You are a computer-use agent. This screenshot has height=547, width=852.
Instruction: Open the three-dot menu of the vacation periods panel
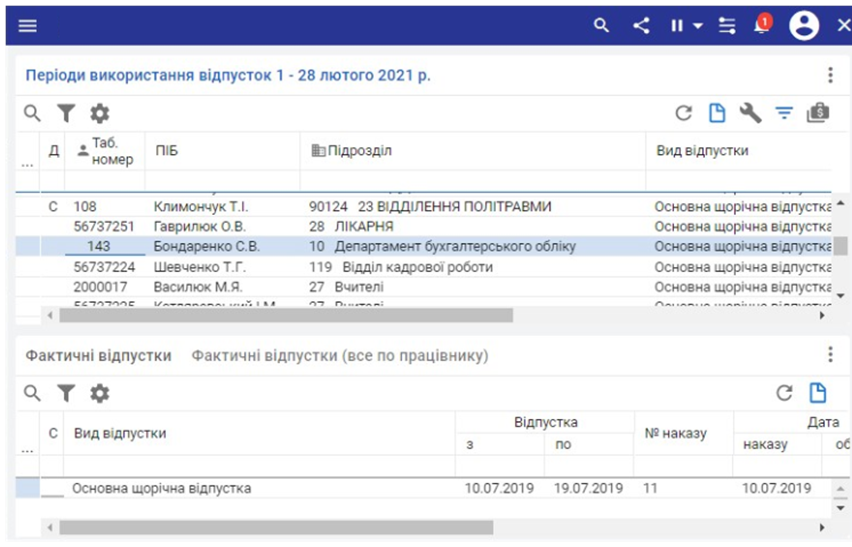[830, 75]
